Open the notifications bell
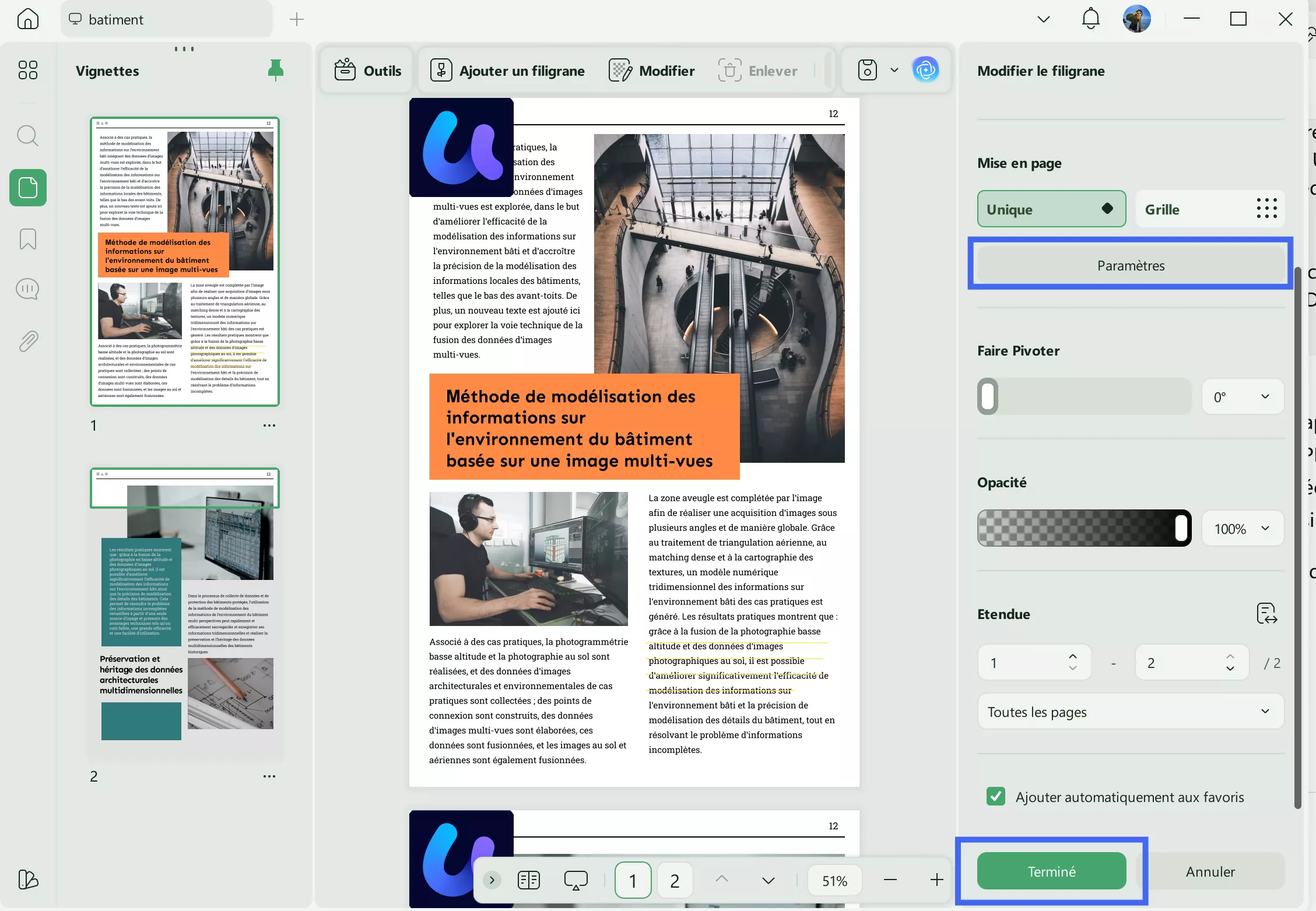The height and width of the screenshot is (911, 1316). (1090, 19)
